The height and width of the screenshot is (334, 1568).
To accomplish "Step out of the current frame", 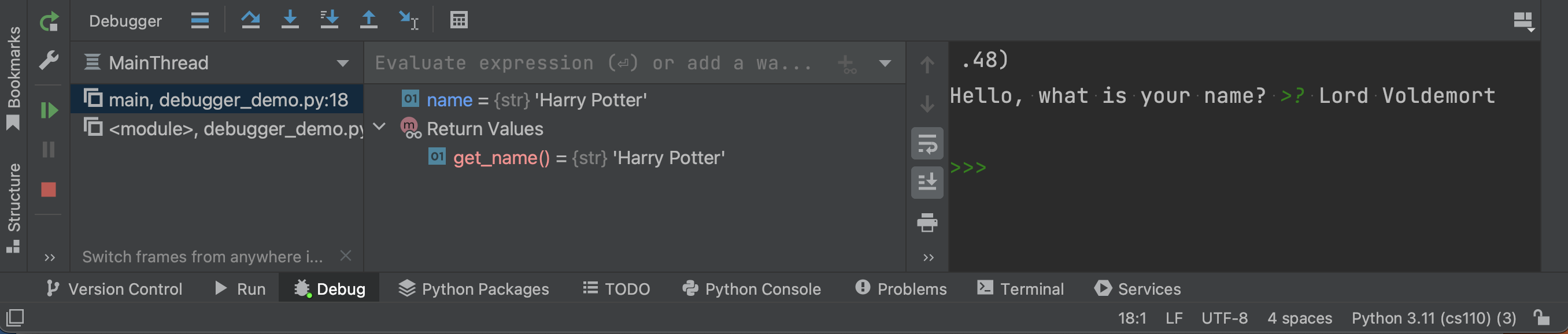I will (x=369, y=20).
